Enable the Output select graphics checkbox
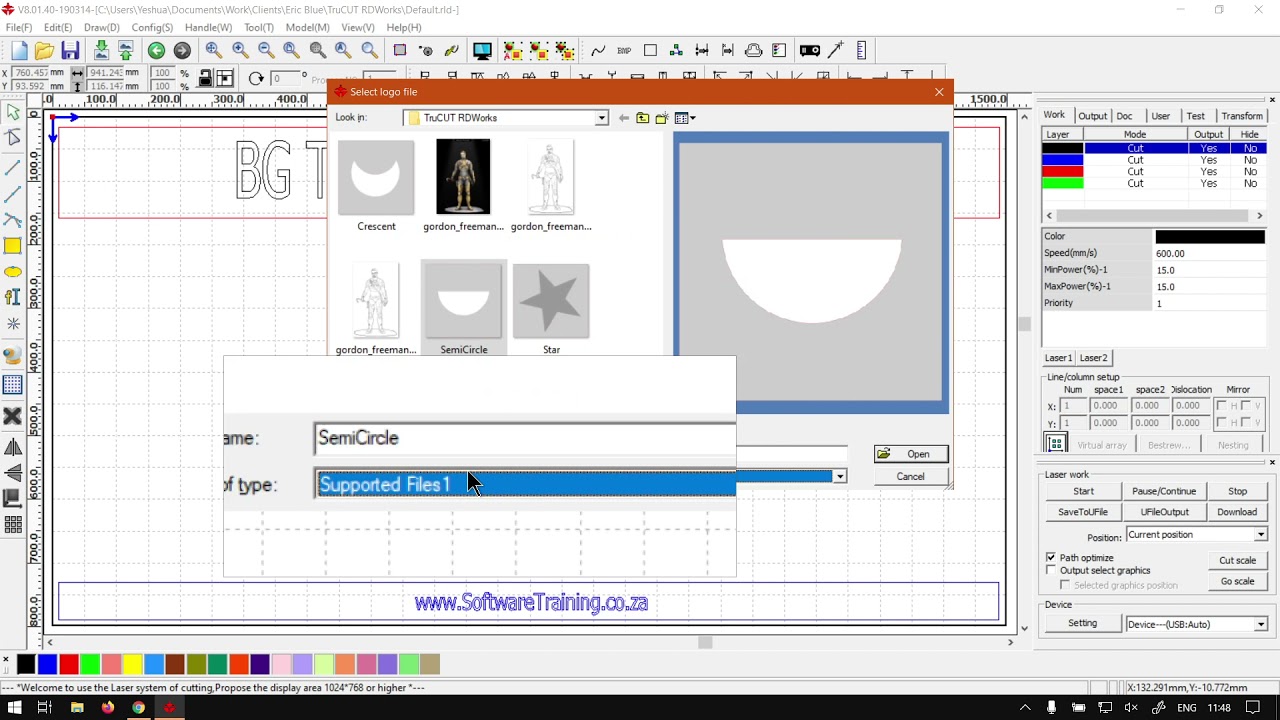 (x=1051, y=570)
